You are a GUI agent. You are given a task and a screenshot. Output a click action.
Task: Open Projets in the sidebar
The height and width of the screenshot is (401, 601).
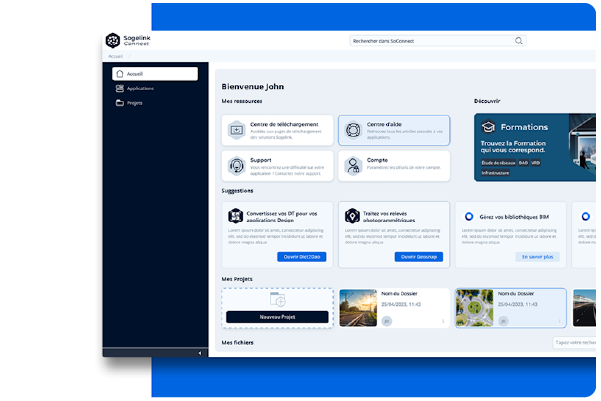click(x=134, y=102)
